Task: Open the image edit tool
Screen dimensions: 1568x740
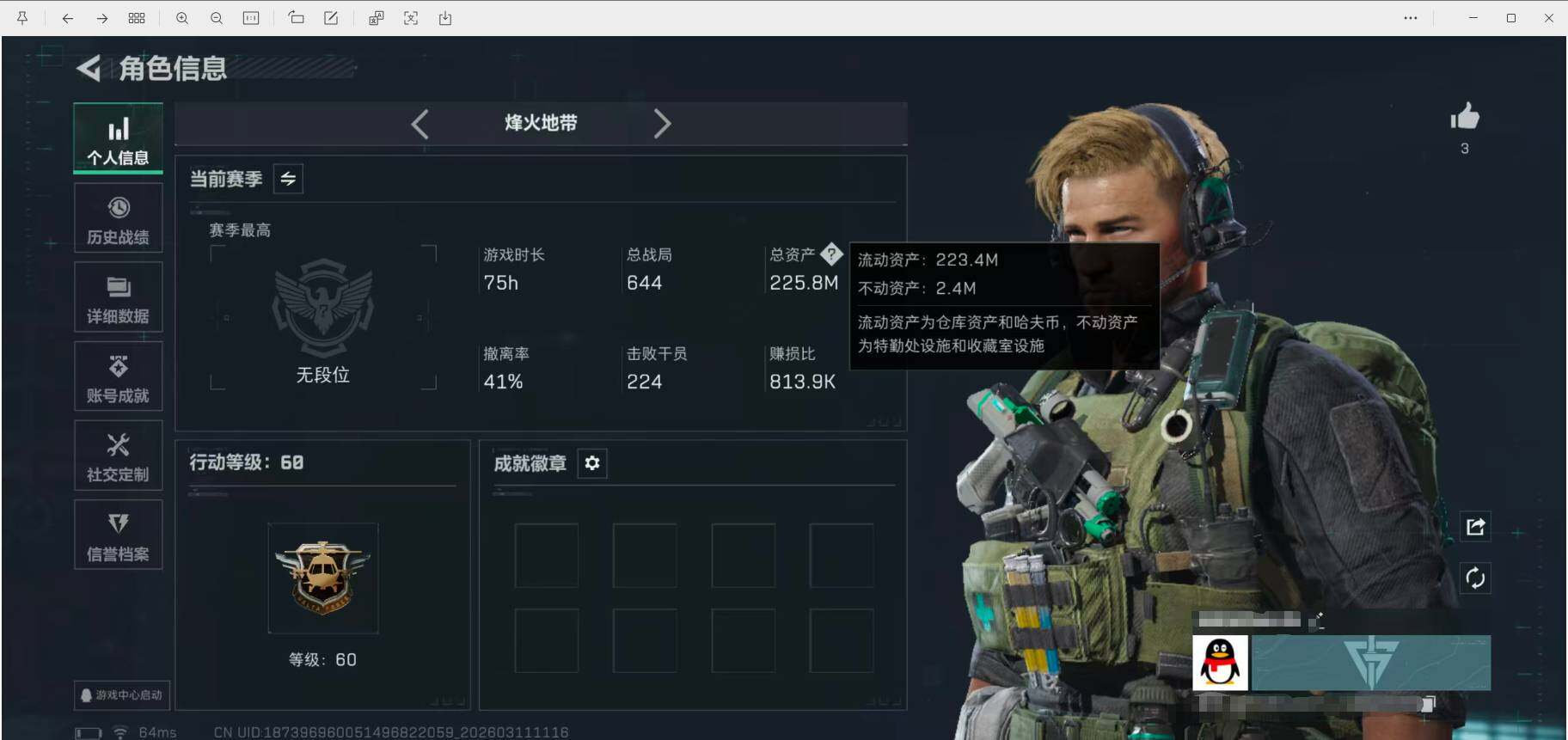Action: pyautogui.click(x=331, y=18)
